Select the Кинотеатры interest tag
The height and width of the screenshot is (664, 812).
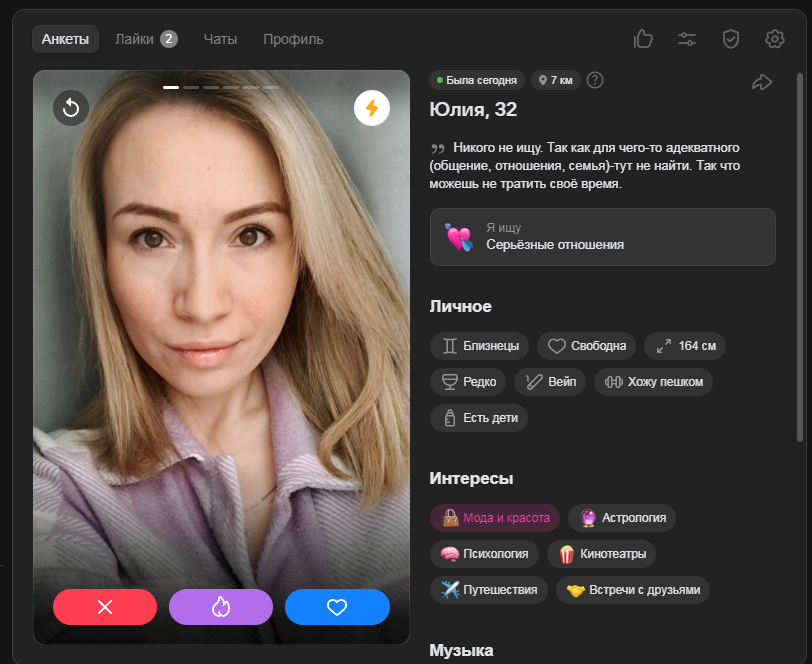[602, 554]
